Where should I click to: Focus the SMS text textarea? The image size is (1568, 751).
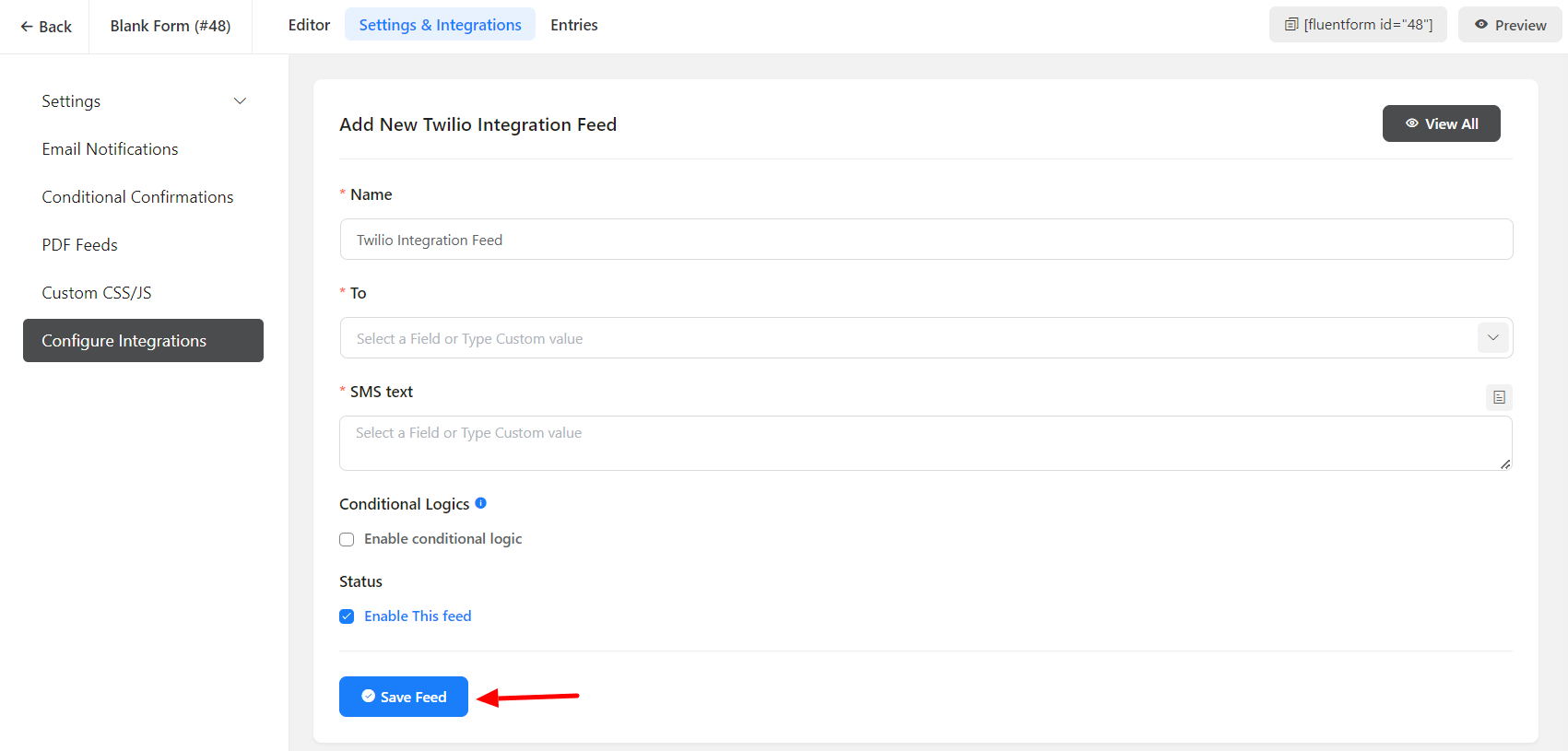925,443
